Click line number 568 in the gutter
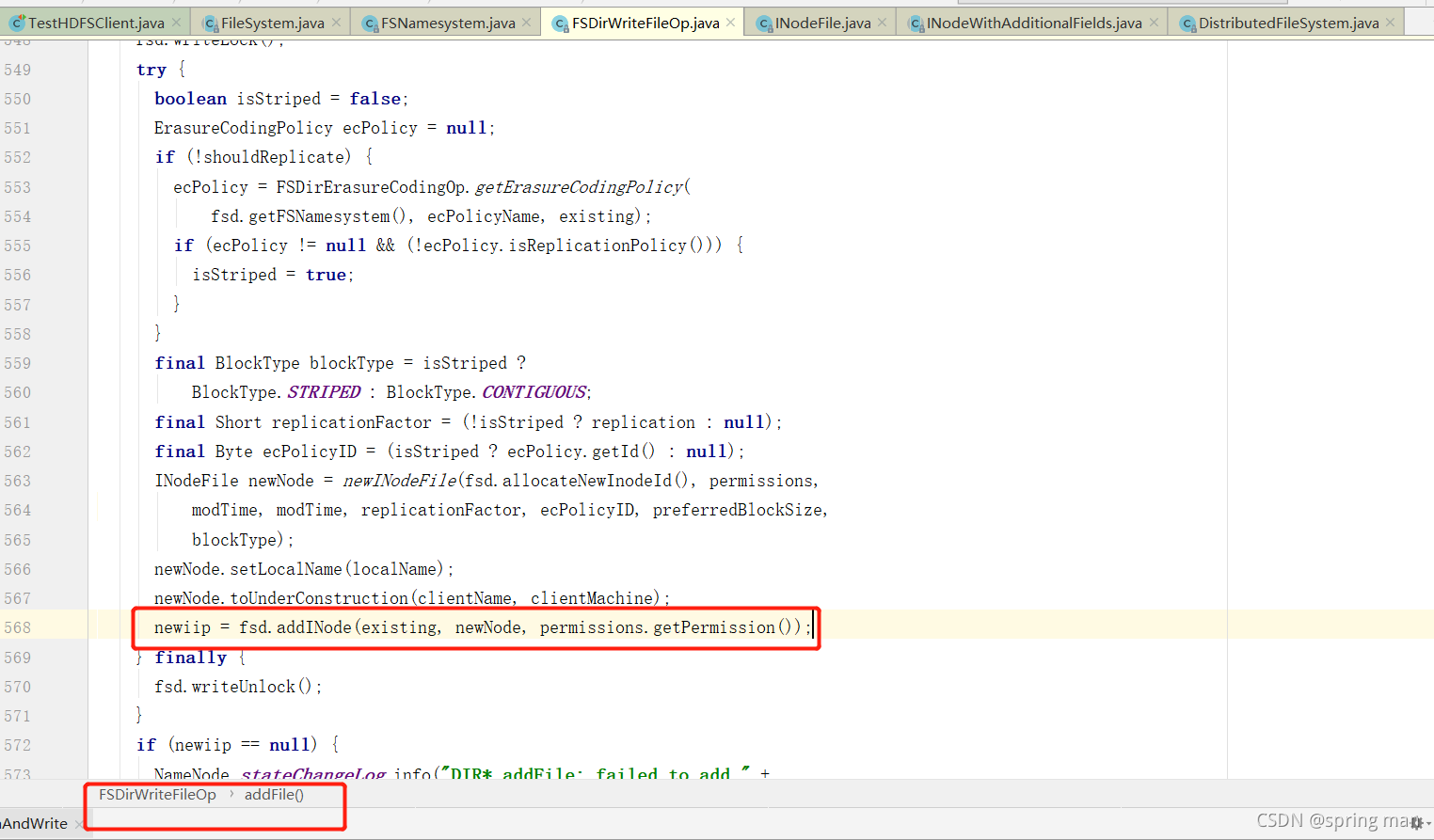Screen dimensions: 1434x840 coord(17,627)
